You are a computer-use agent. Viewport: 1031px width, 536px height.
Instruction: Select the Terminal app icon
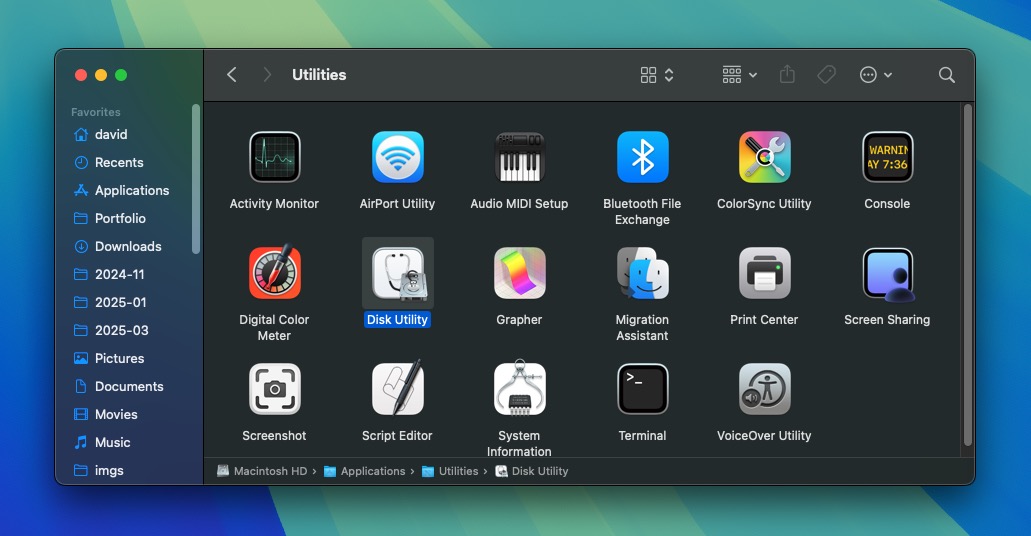642,389
